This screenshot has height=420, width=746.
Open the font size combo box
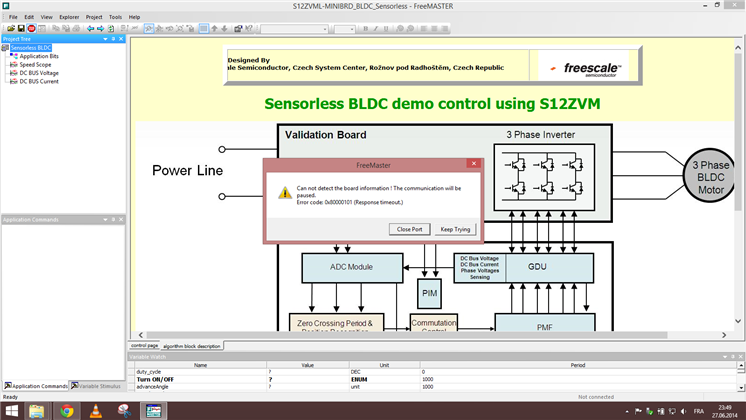pos(344,29)
